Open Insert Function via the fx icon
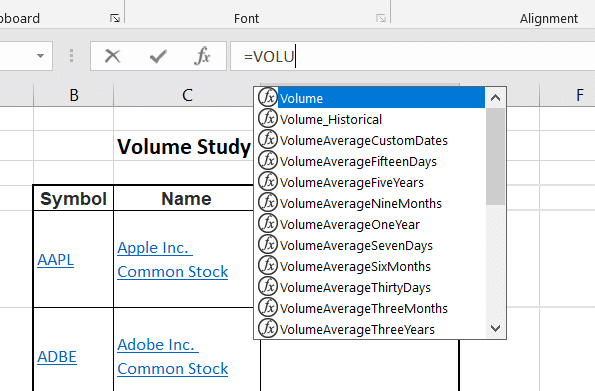595x391 pixels. pyautogui.click(x=202, y=56)
